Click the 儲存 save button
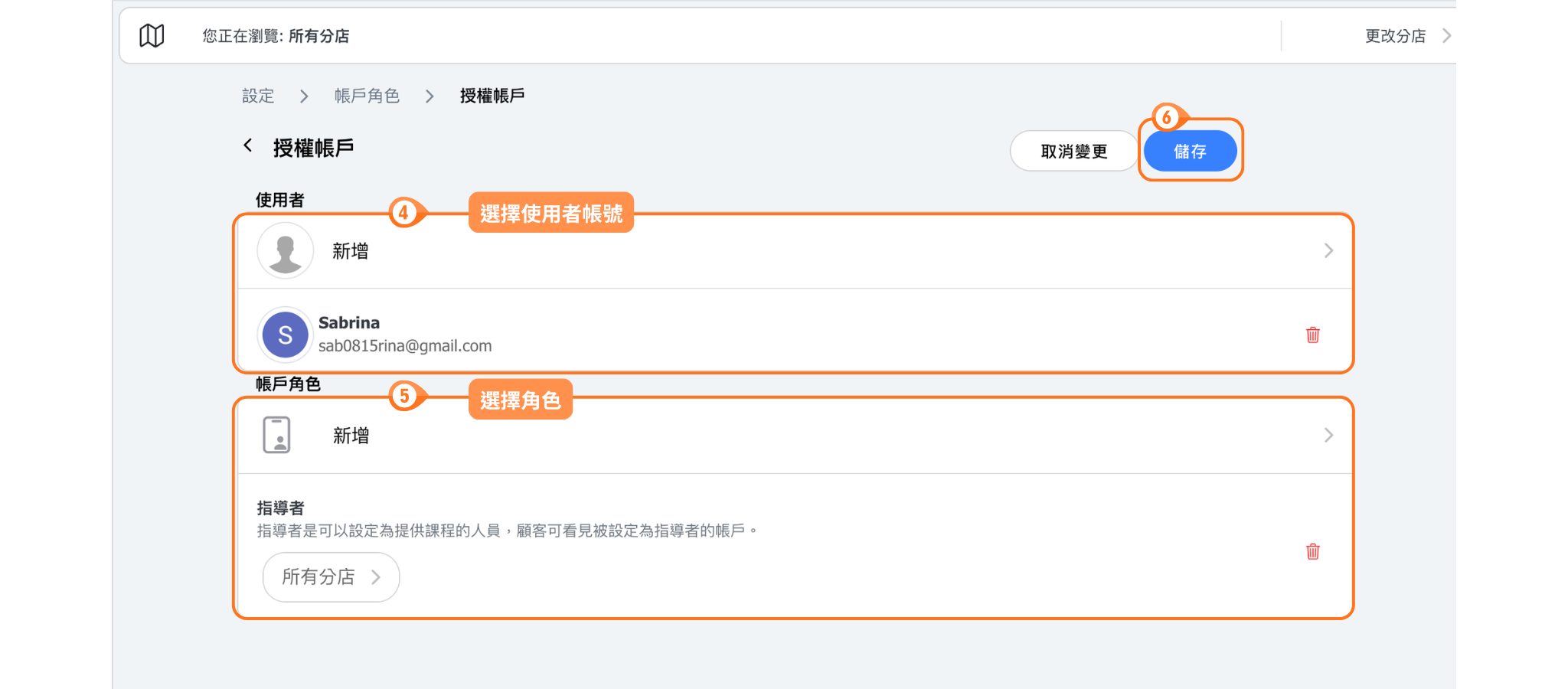1568x689 pixels. coord(1190,152)
